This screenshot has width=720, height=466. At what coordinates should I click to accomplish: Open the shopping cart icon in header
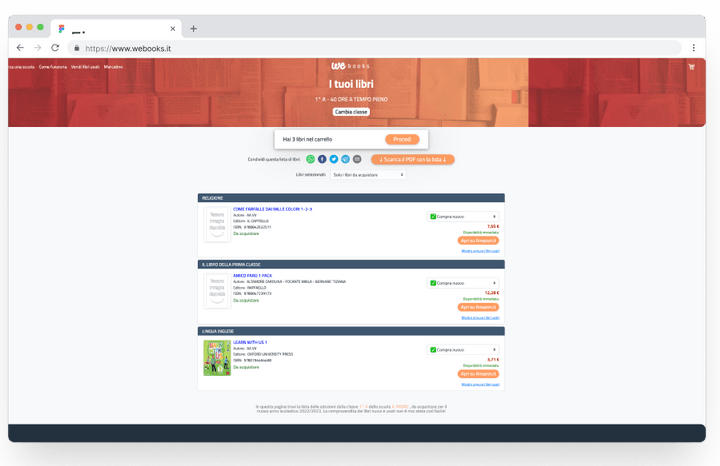click(x=692, y=67)
